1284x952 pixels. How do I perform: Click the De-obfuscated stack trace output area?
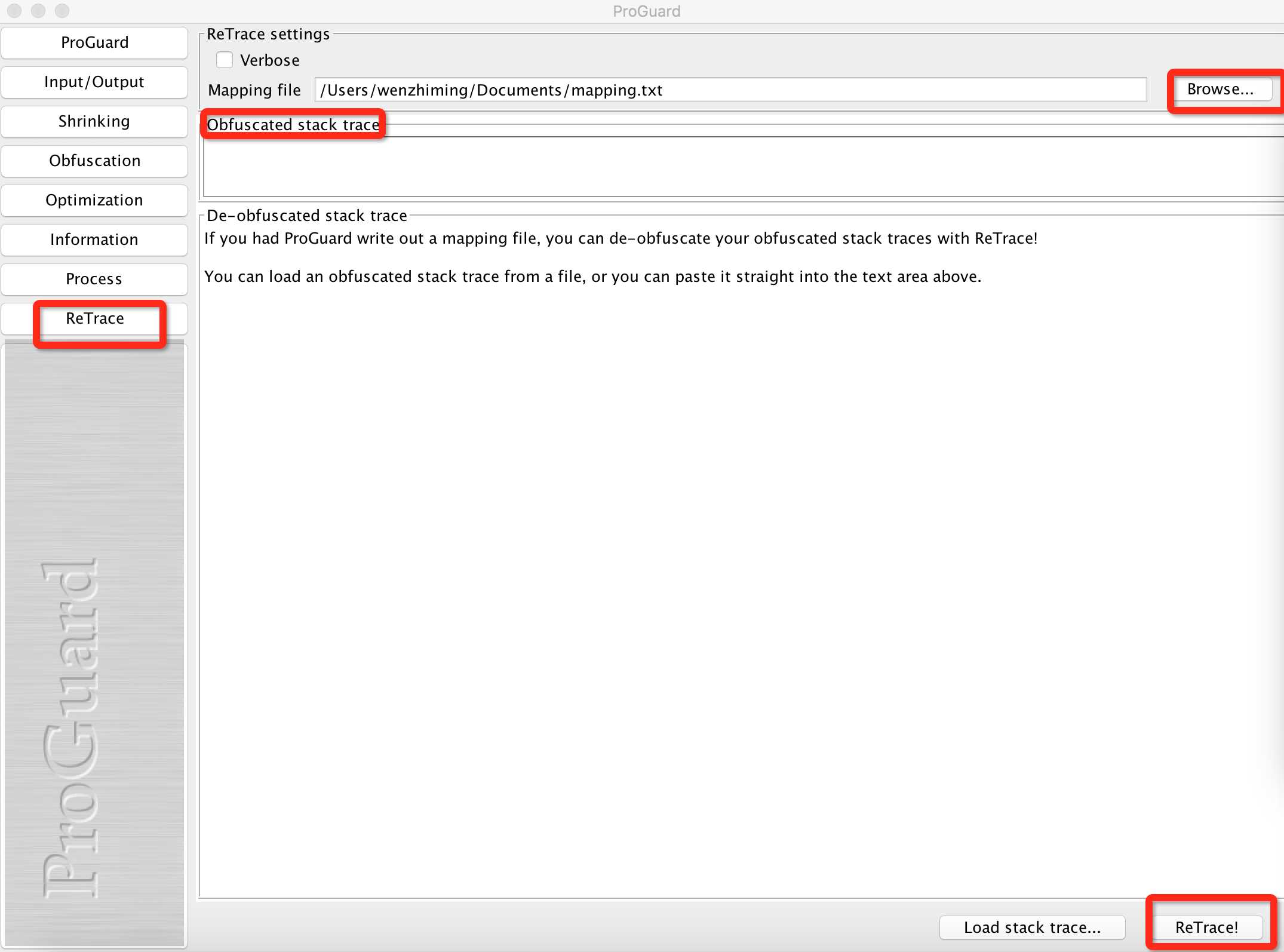(741, 561)
